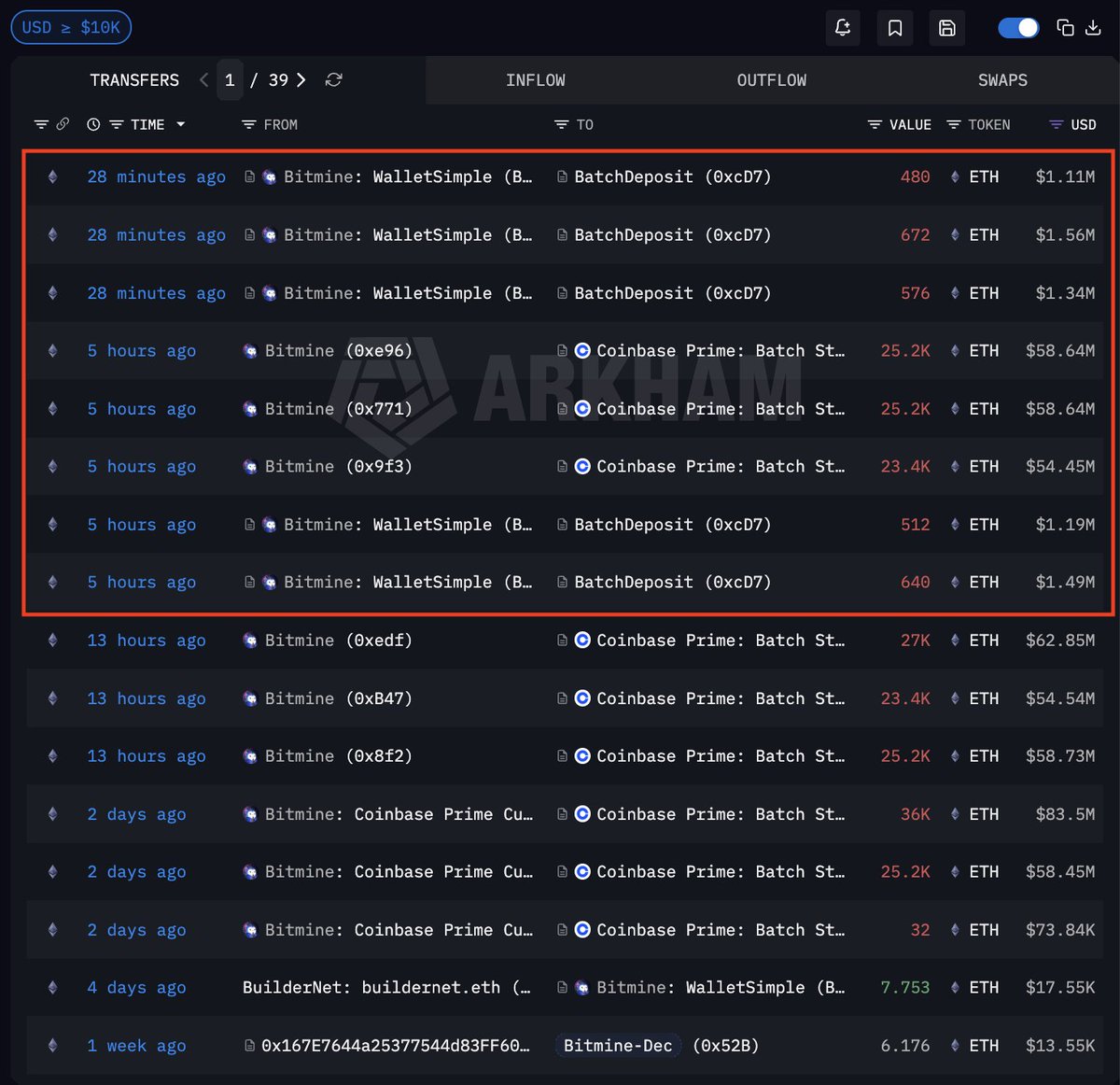Click the contract icon before 0x167E7644 address
The height and width of the screenshot is (1085, 1120).
pyautogui.click(x=249, y=1045)
